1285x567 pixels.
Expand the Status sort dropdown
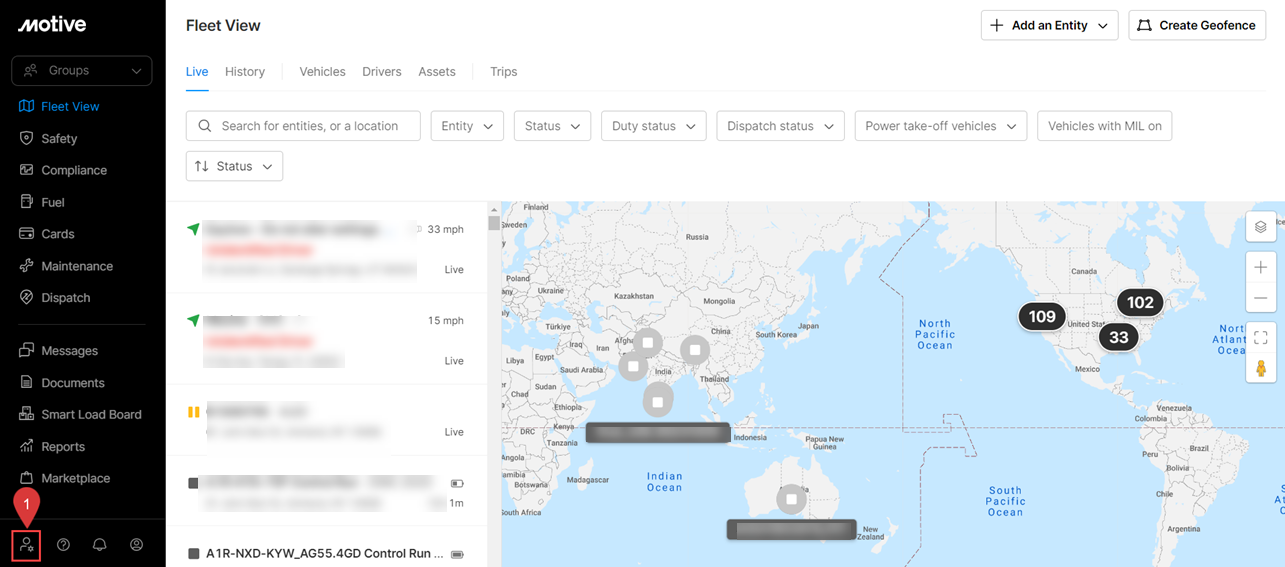pos(234,166)
